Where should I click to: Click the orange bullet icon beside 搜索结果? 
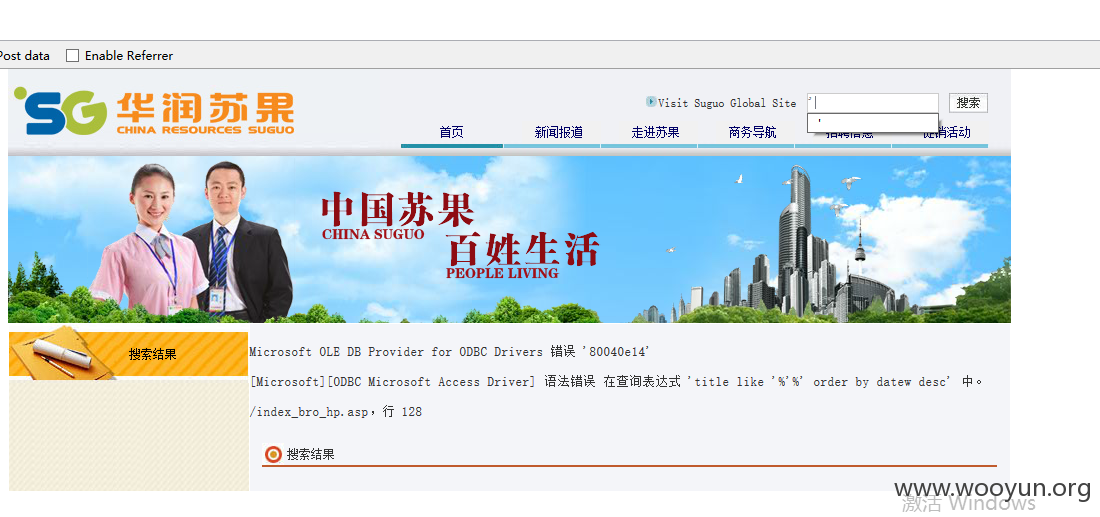point(273,455)
